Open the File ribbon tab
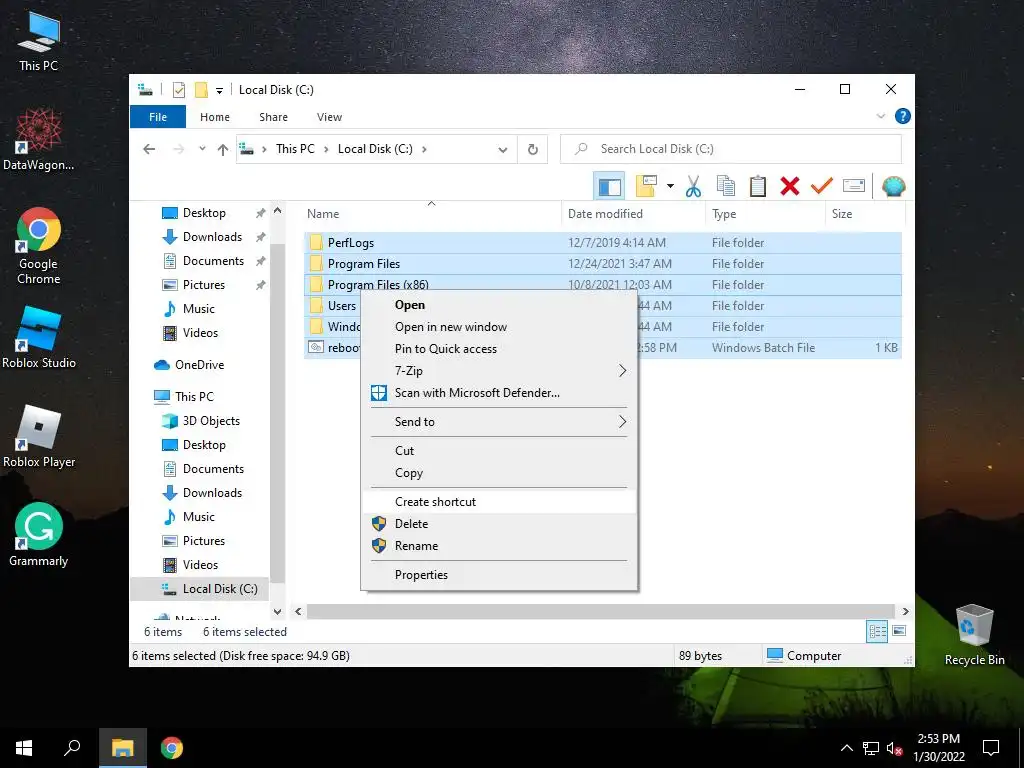The height and width of the screenshot is (768, 1024). 158,117
